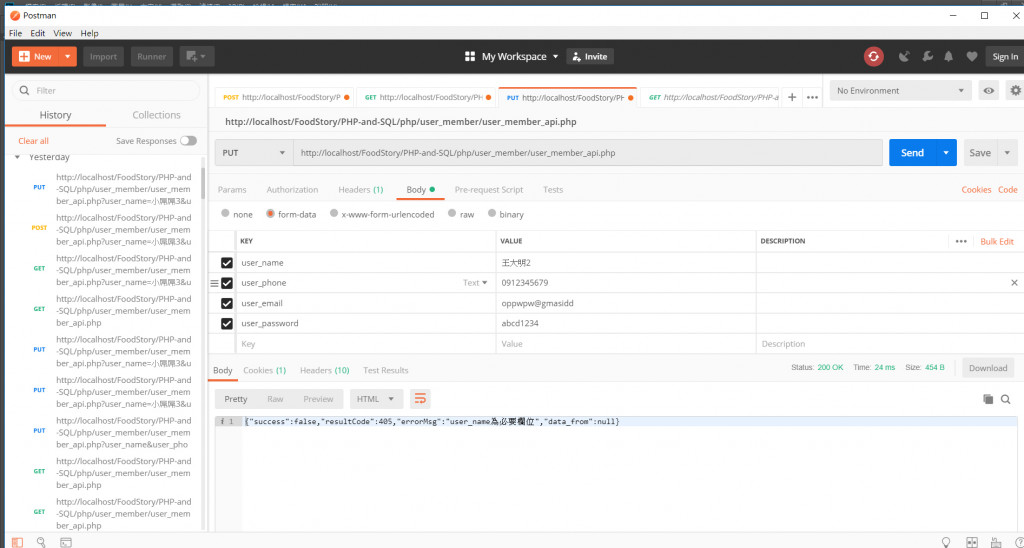
Task: Copy response body to clipboard icon
Action: (x=988, y=399)
